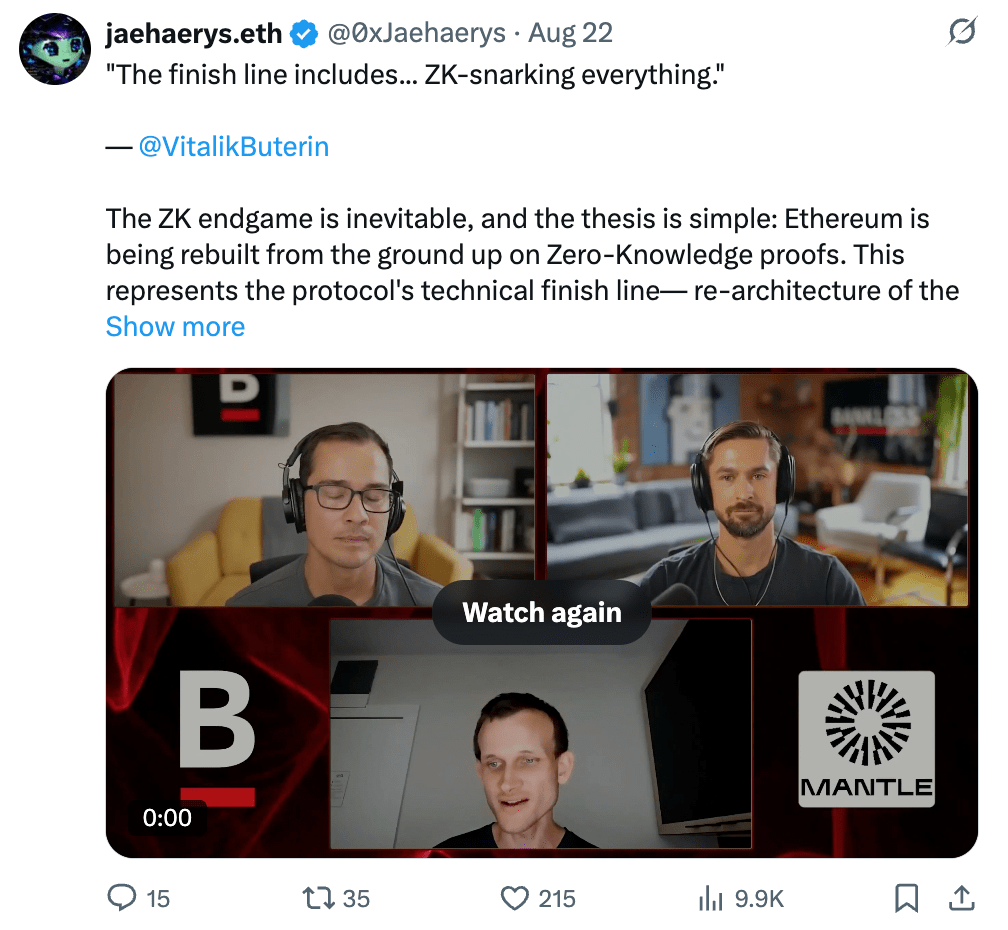Click the @VitalikButerin mention
1008x930 pixels.
[x=234, y=147]
